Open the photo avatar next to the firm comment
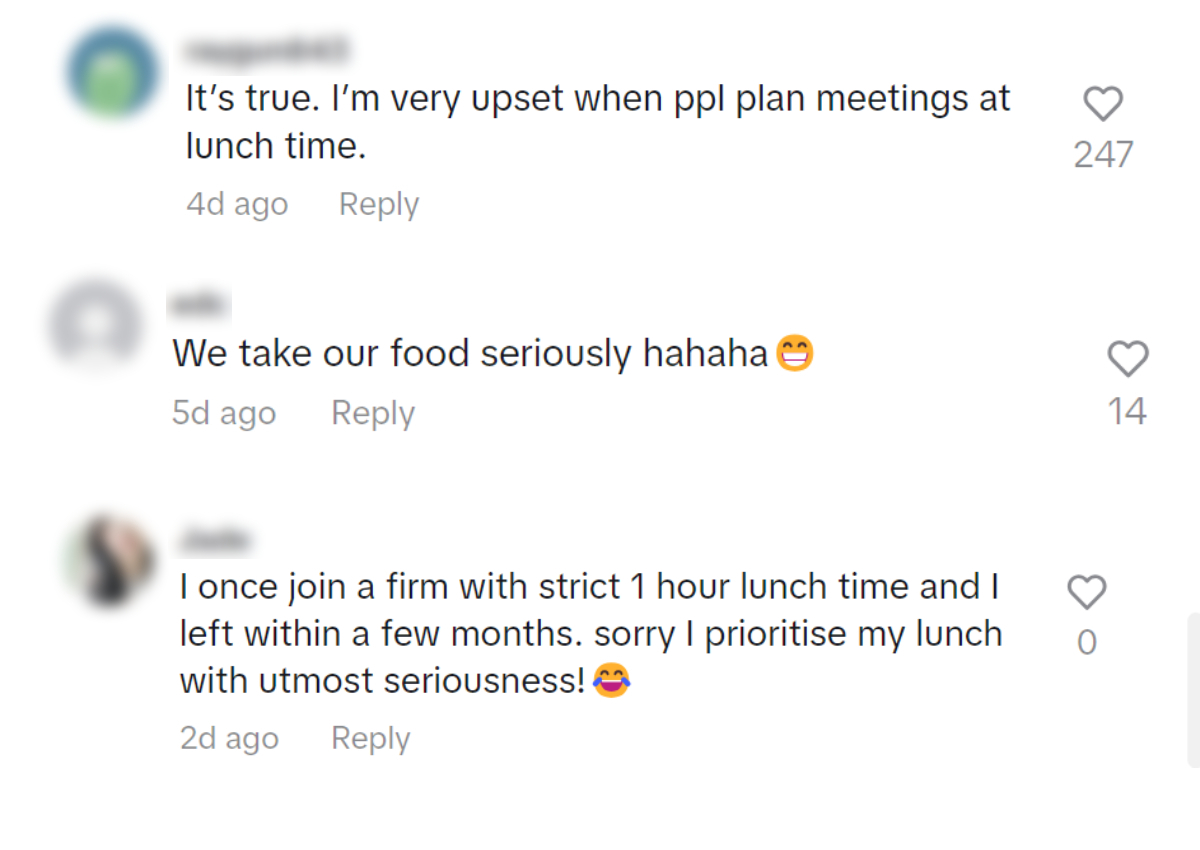The image size is (1200, 850). point(108,561)
